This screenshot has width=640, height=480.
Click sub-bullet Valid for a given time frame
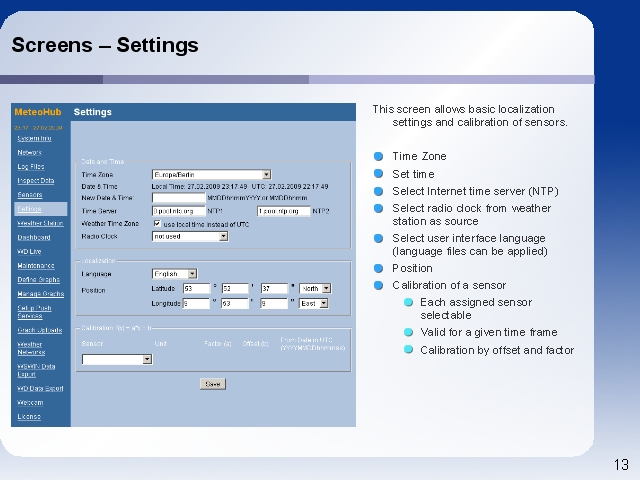pos(489,332)
